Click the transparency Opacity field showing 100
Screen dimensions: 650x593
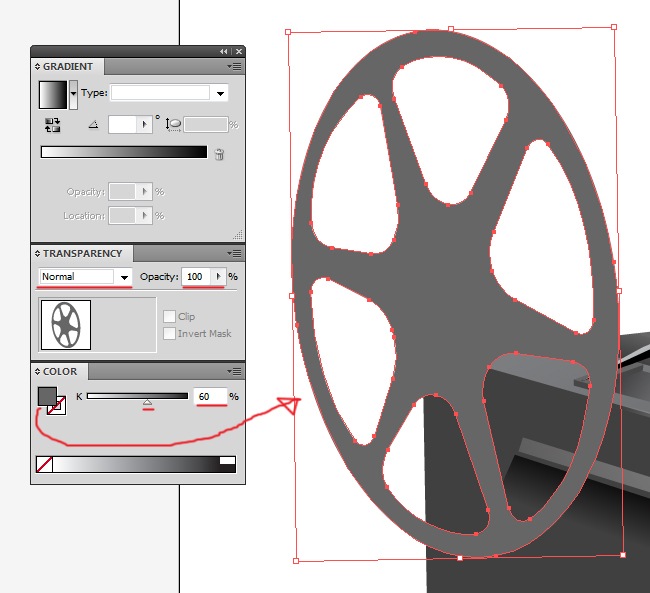196,277
